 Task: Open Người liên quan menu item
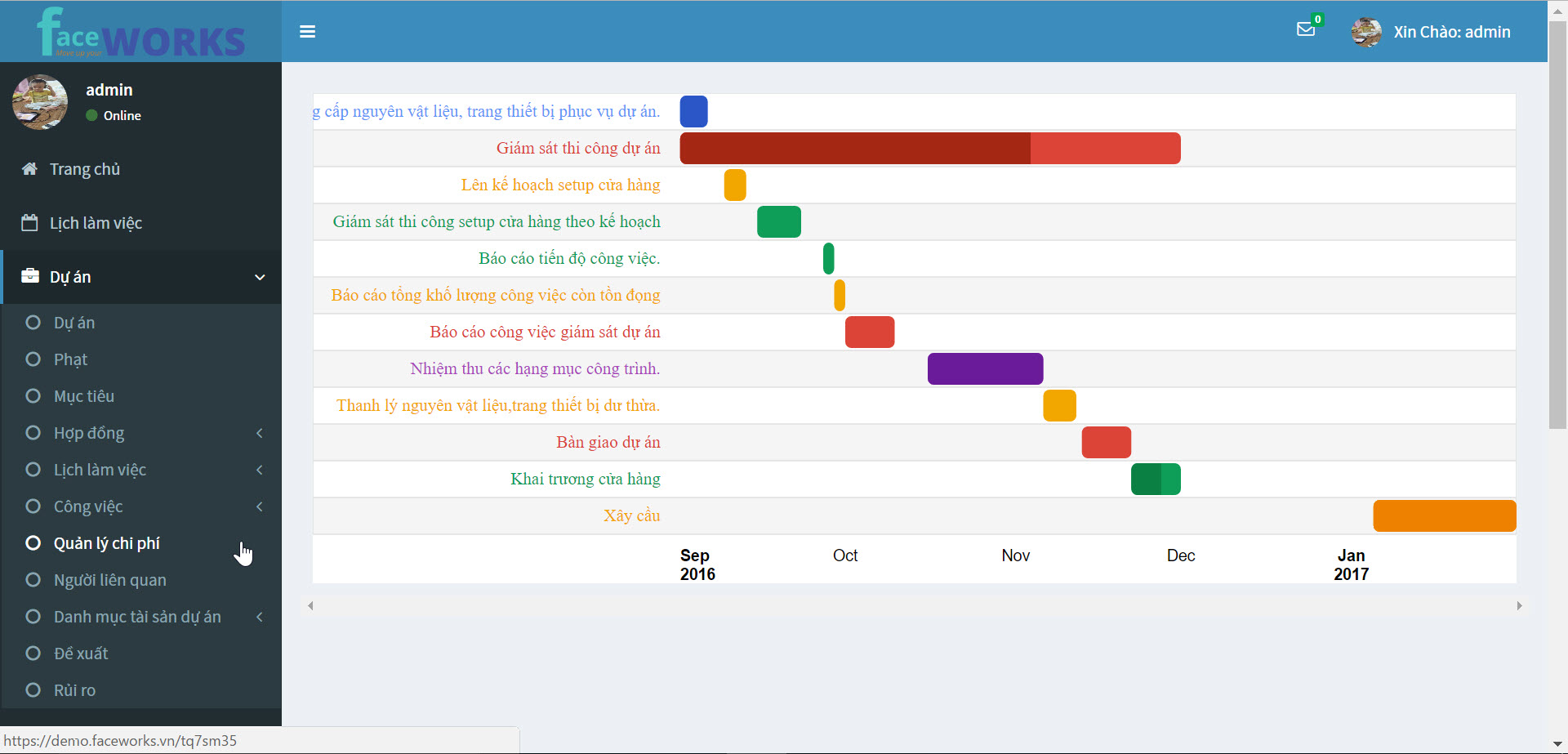click(109, 580)
